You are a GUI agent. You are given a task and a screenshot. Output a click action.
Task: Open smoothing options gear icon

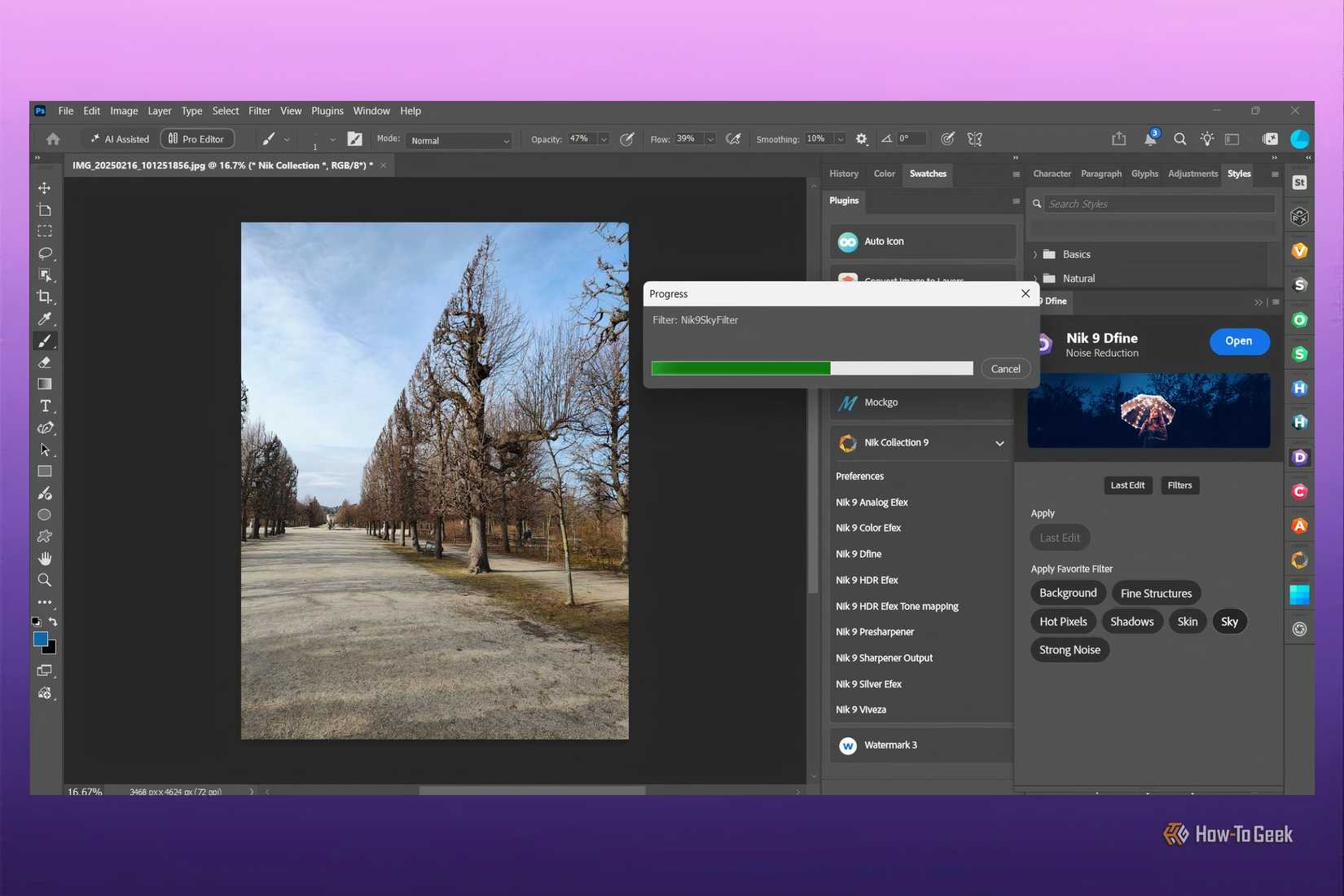pos(862,139)
